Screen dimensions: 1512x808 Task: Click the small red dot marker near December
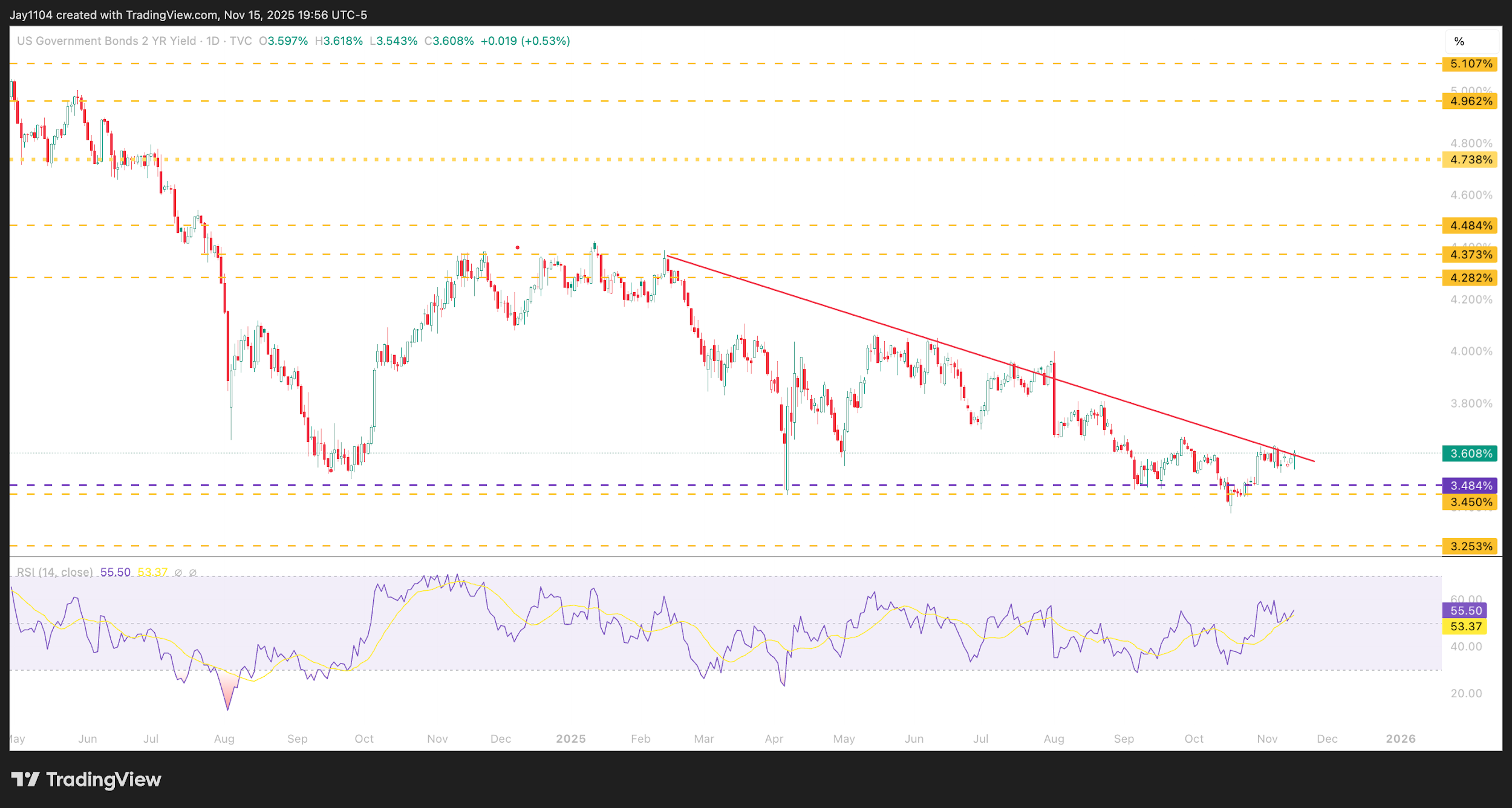pyautogui.click(x=517, y=247)
